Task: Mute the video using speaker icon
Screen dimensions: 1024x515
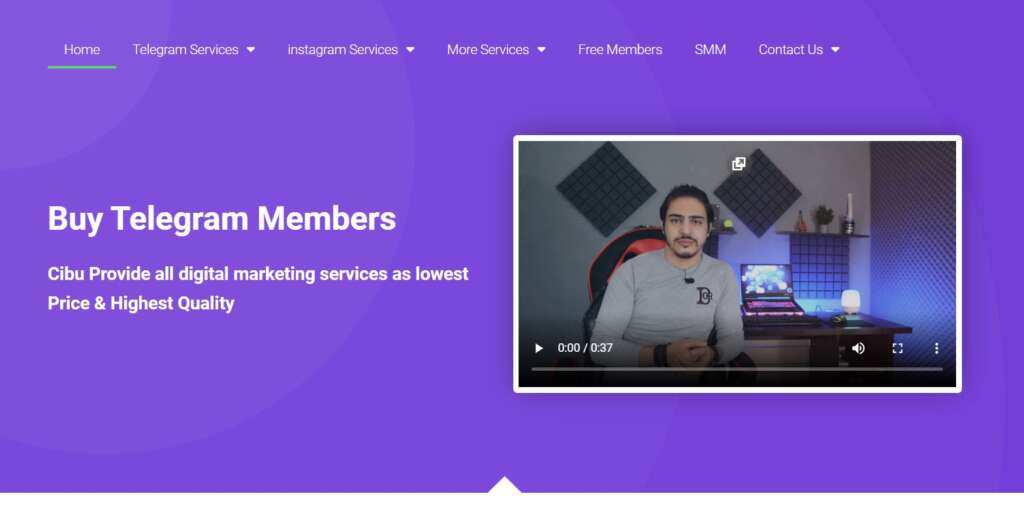Action: [858, 348]
